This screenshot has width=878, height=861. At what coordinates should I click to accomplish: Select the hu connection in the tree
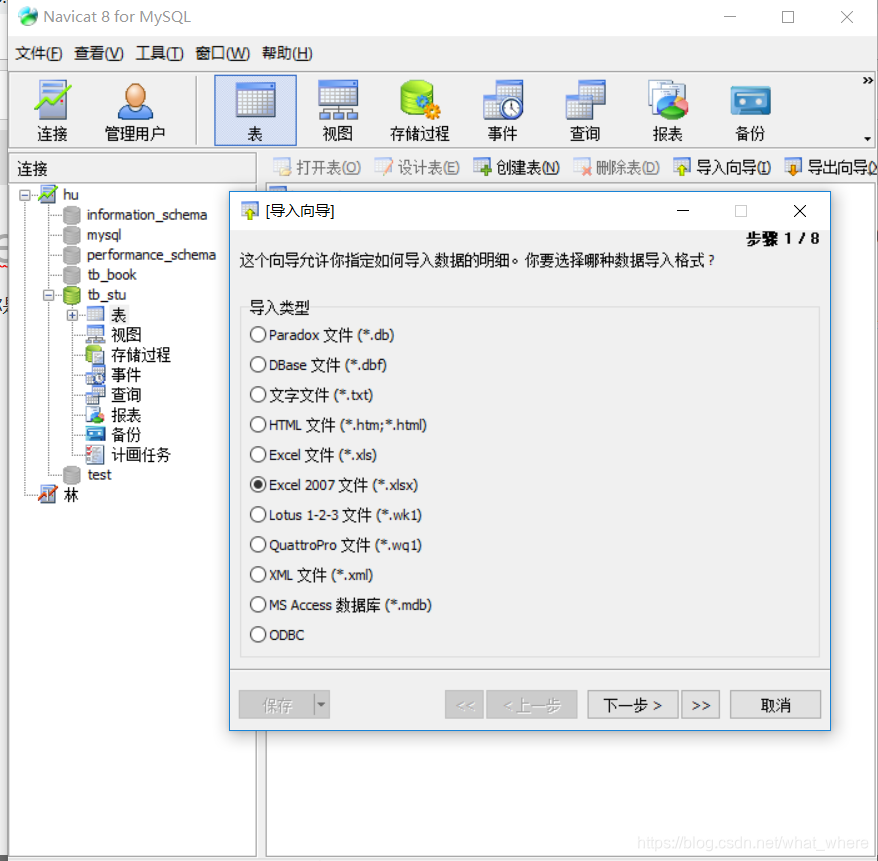[x=71, y=195]
